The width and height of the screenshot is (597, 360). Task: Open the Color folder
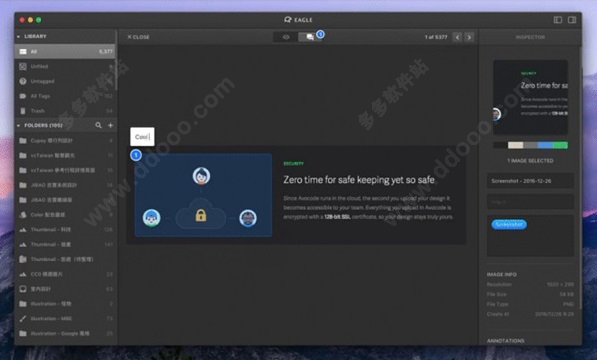click(65, 215)
